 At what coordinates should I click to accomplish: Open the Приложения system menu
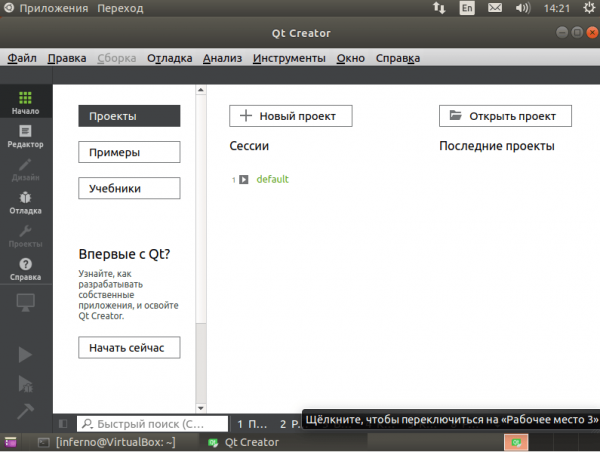pos(54,8)
